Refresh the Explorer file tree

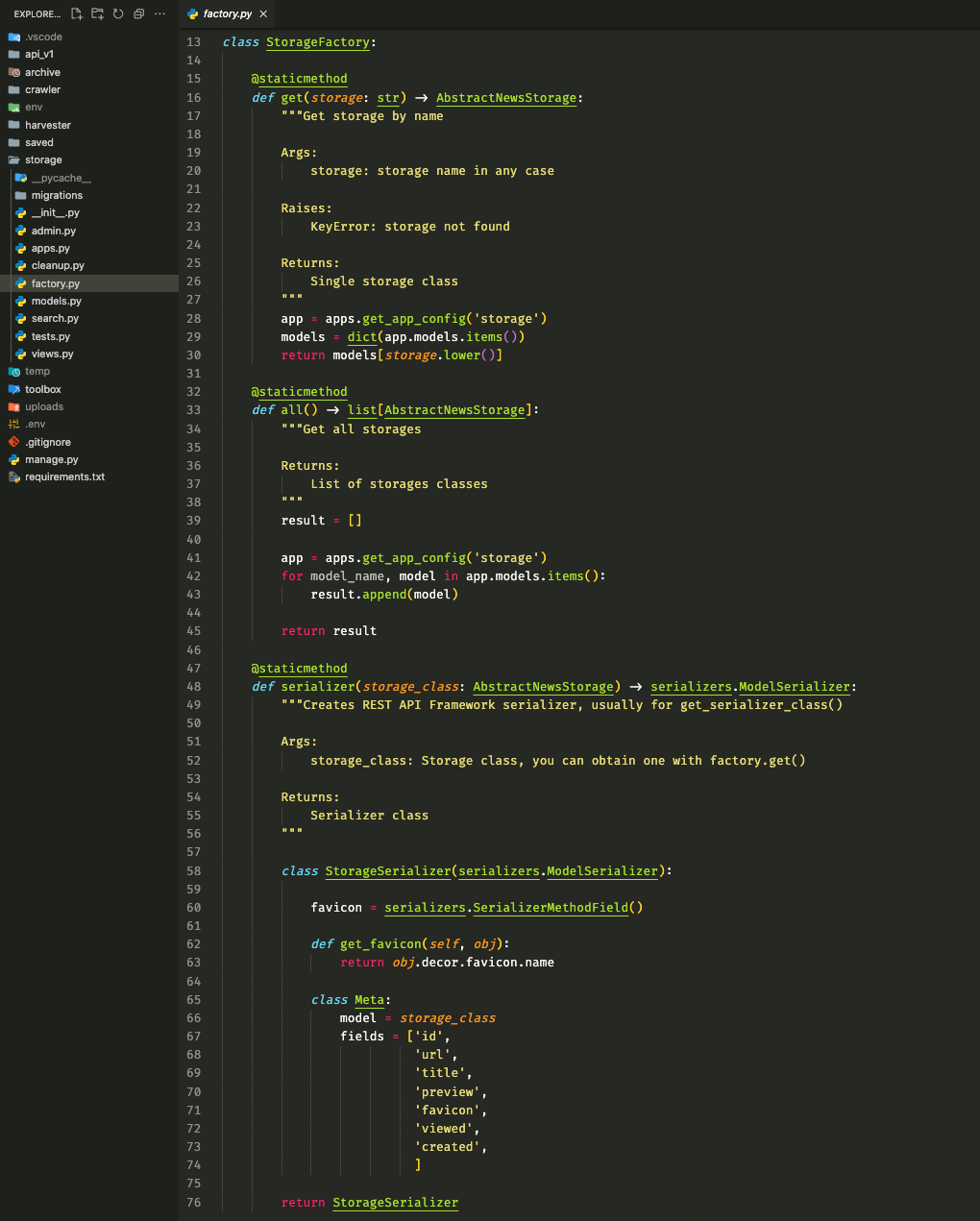(x=118, y=14)
